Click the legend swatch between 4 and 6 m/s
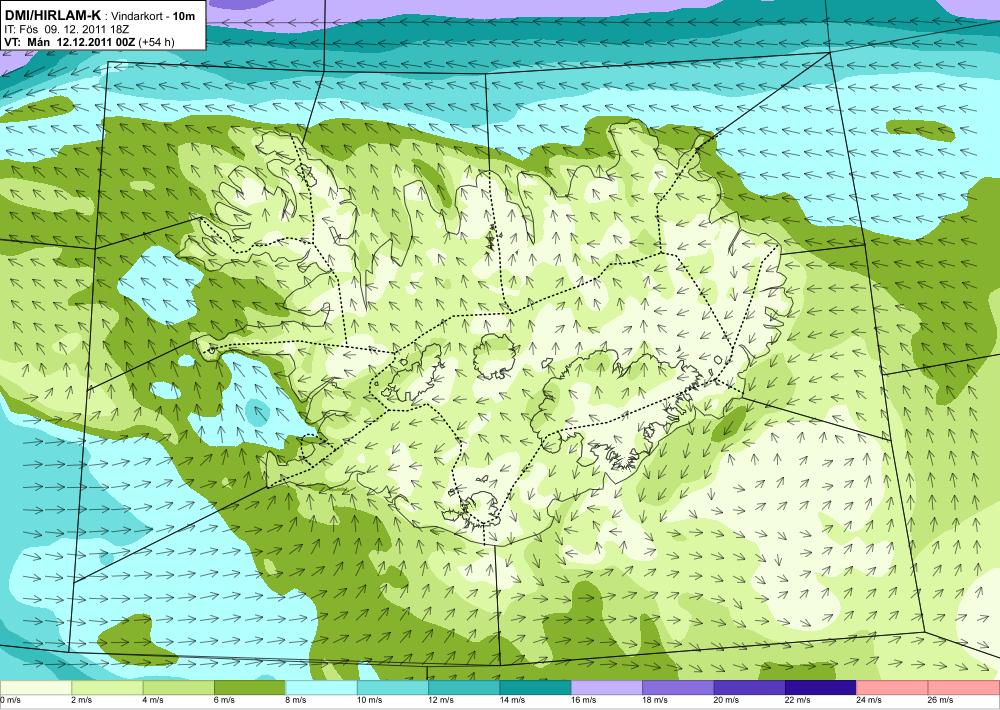Image resolution: width=1000 pixels, height=710 pixels. point(179,688)
